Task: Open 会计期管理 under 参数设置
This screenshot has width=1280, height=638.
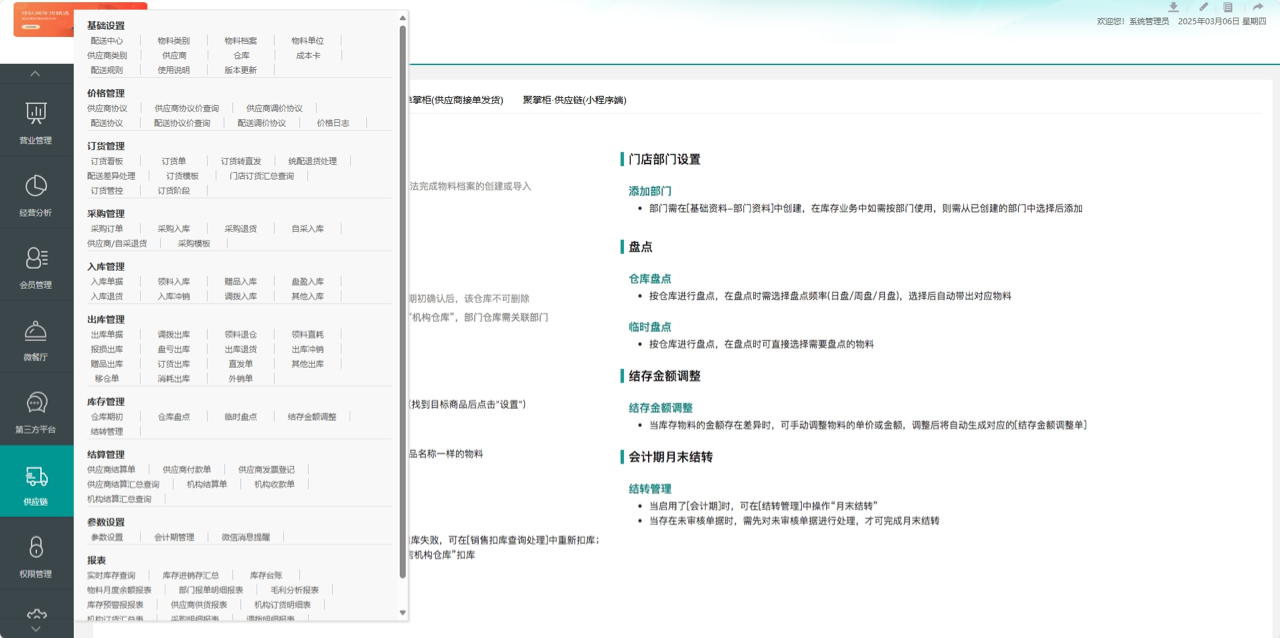Action: click(174, 538)
